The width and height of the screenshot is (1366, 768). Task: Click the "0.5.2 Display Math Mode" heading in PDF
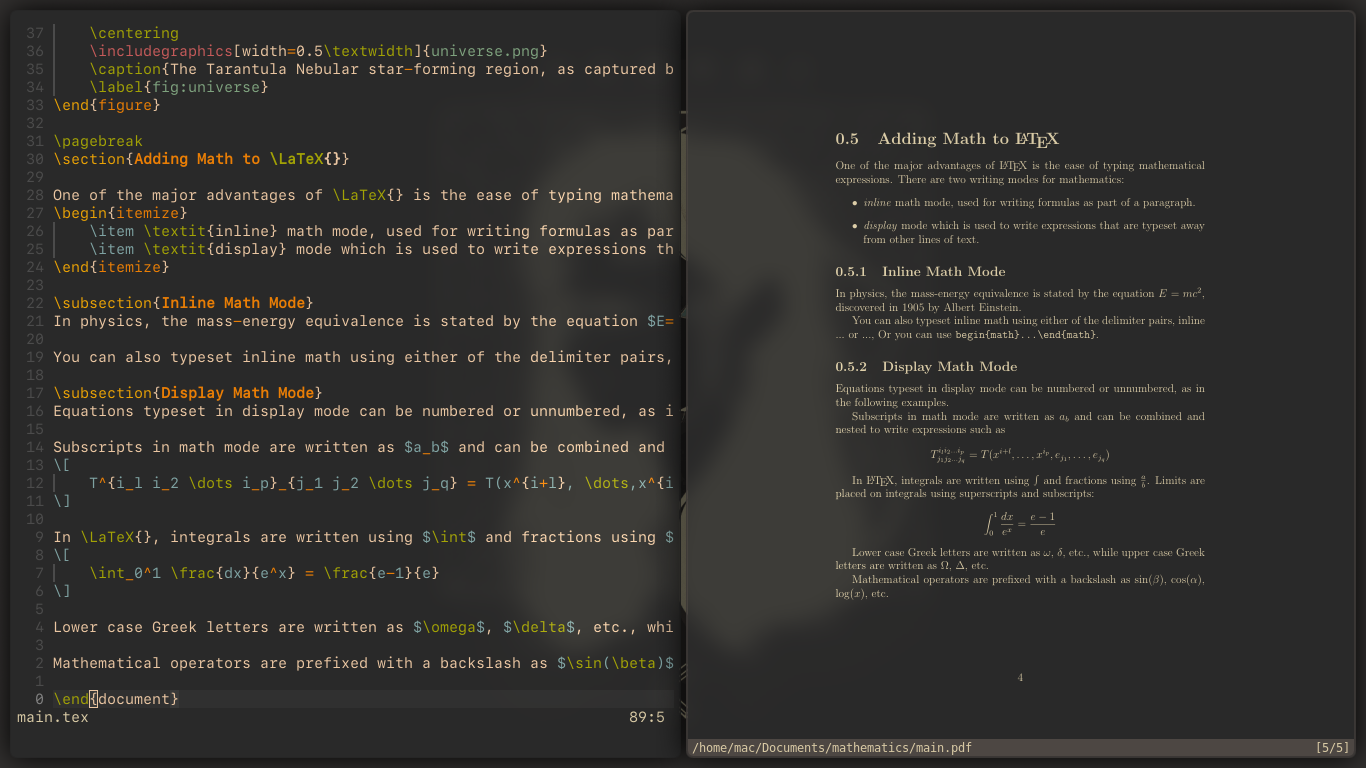pos(926,366)
